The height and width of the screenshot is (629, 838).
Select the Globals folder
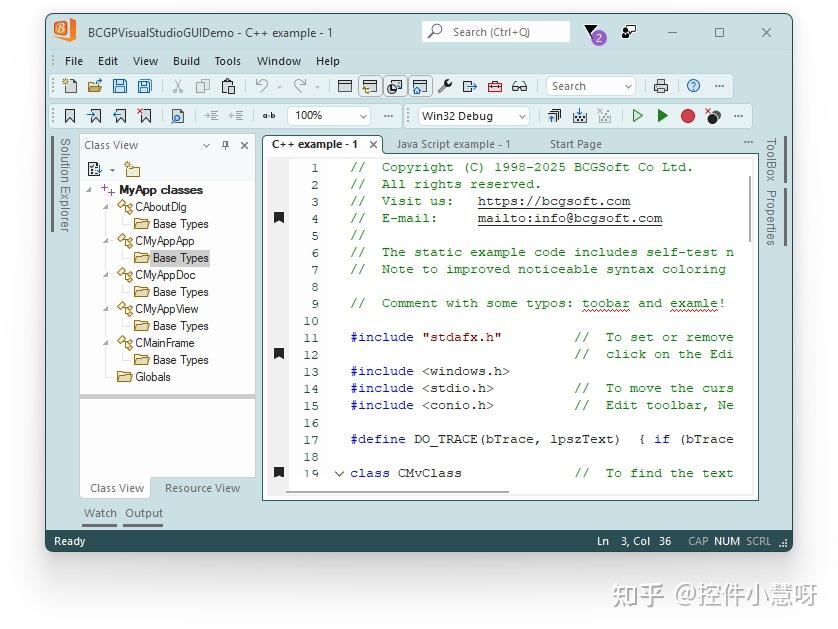(153, 377)
